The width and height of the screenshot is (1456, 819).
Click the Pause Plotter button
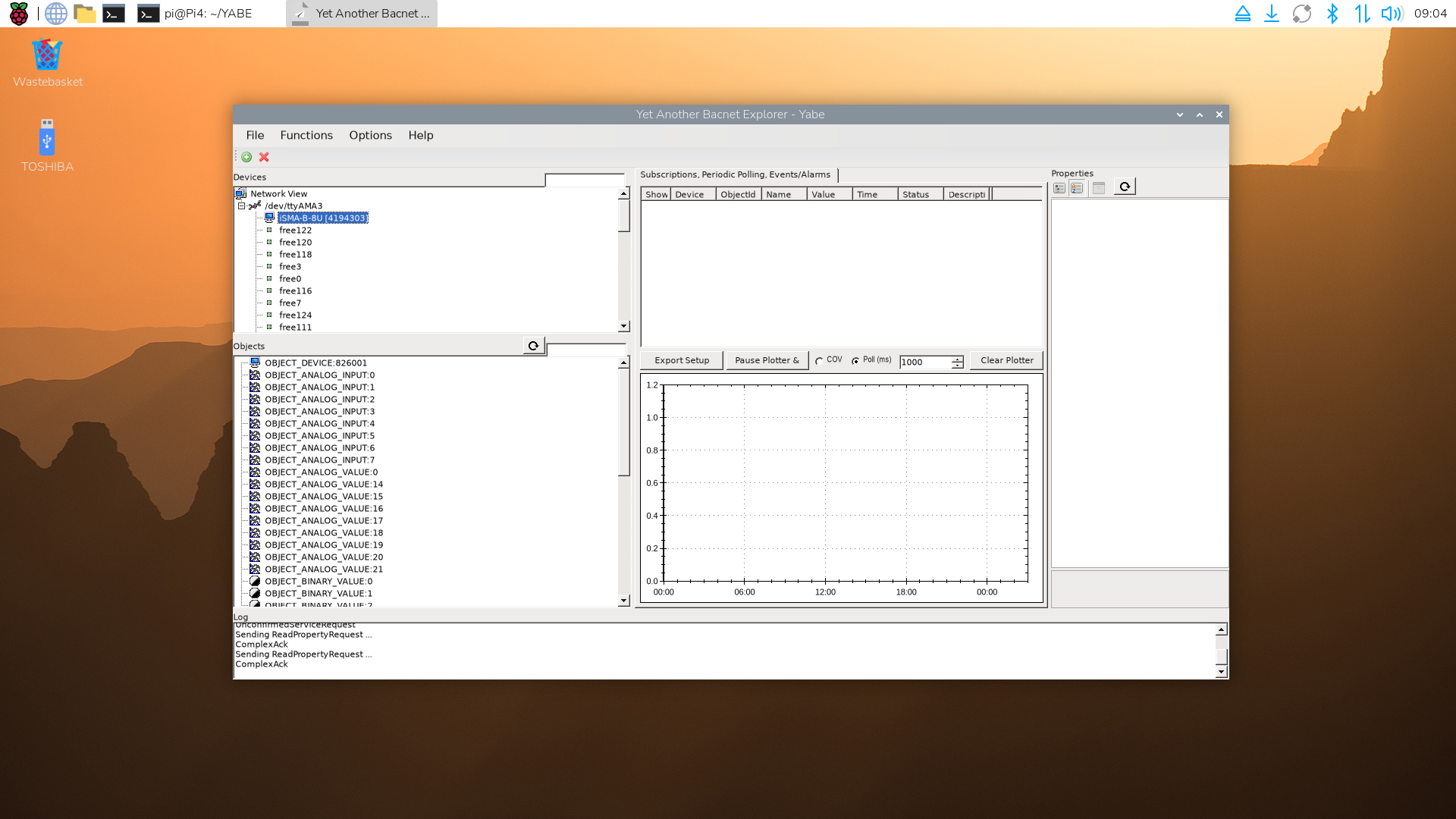(x=767, y=360)
